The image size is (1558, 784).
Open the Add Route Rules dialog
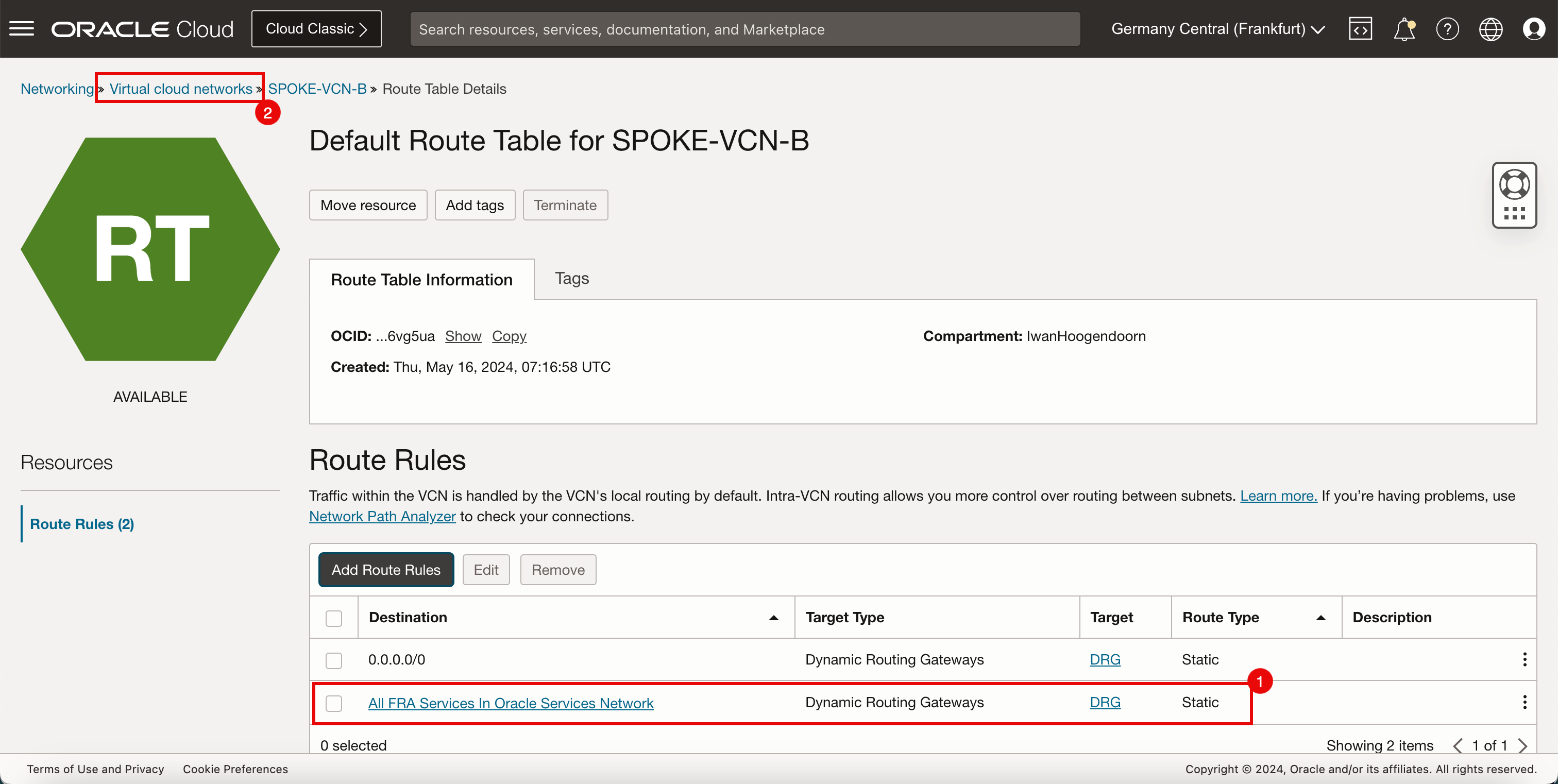click(385, 568)
